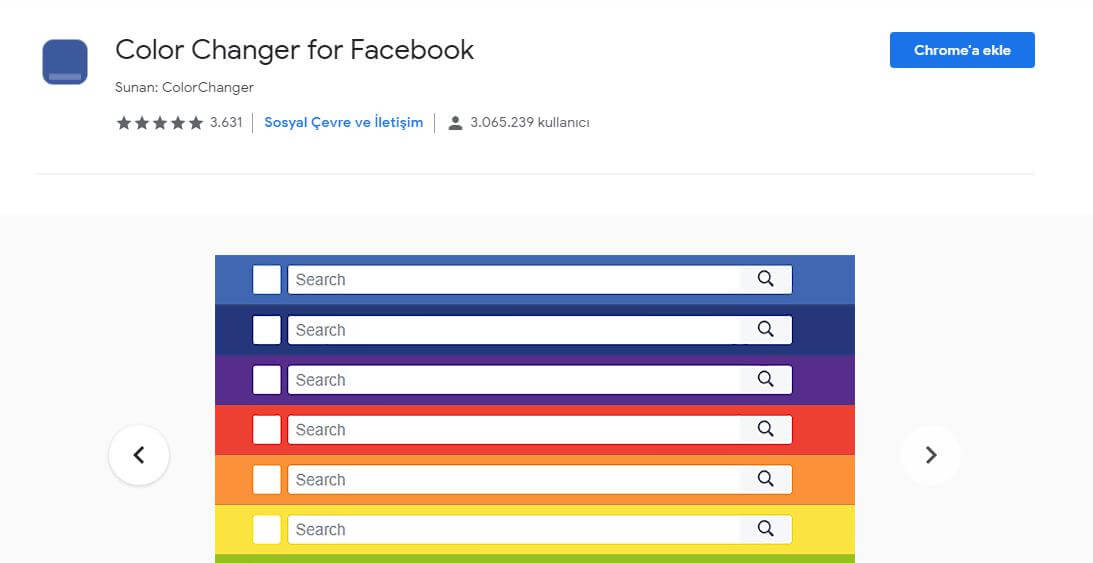Click the magnifier icon in blue search bar
The height and width of the screenshot is (563, 1093).
point(765,279)
